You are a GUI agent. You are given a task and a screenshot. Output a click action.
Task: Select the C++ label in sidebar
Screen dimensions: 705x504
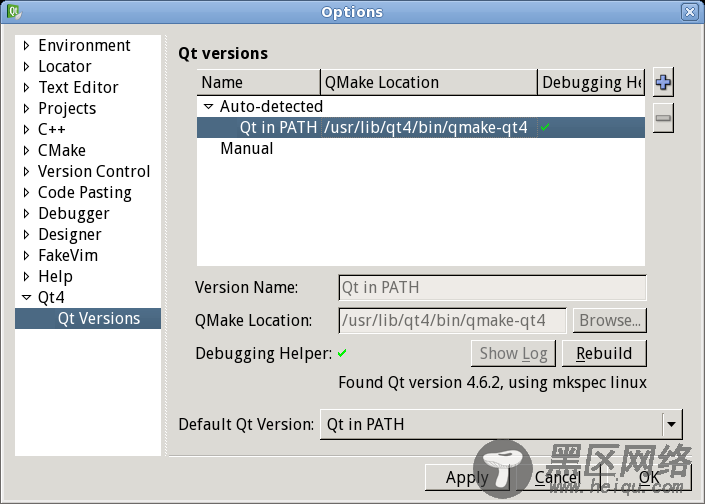tap(52, 129)
